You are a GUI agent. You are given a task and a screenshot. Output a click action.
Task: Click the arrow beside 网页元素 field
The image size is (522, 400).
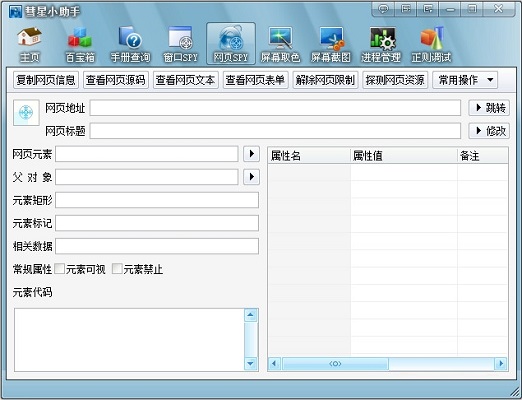tap(251, 154)
